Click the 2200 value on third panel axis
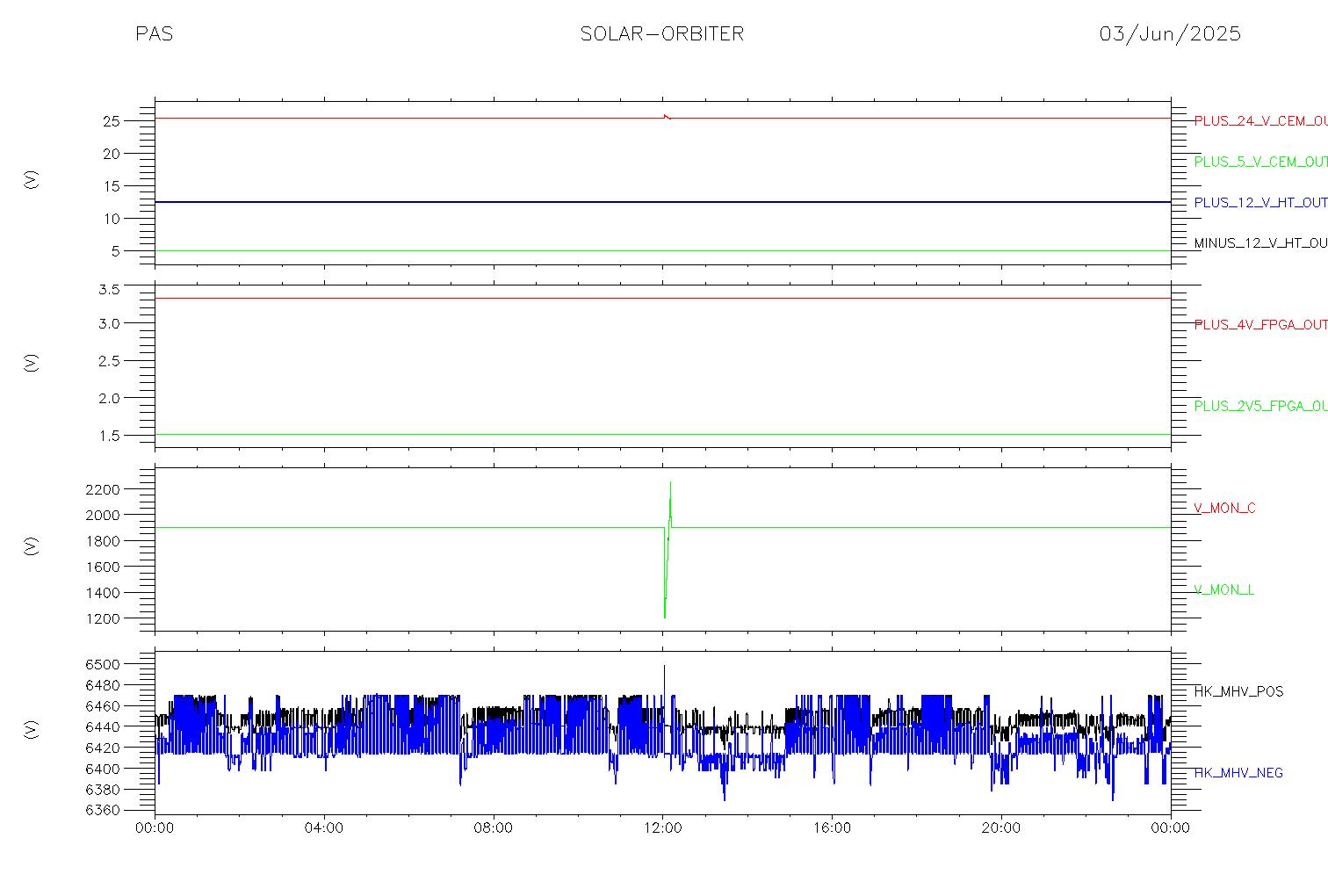The image size is (1328, 896). [103, 489]
